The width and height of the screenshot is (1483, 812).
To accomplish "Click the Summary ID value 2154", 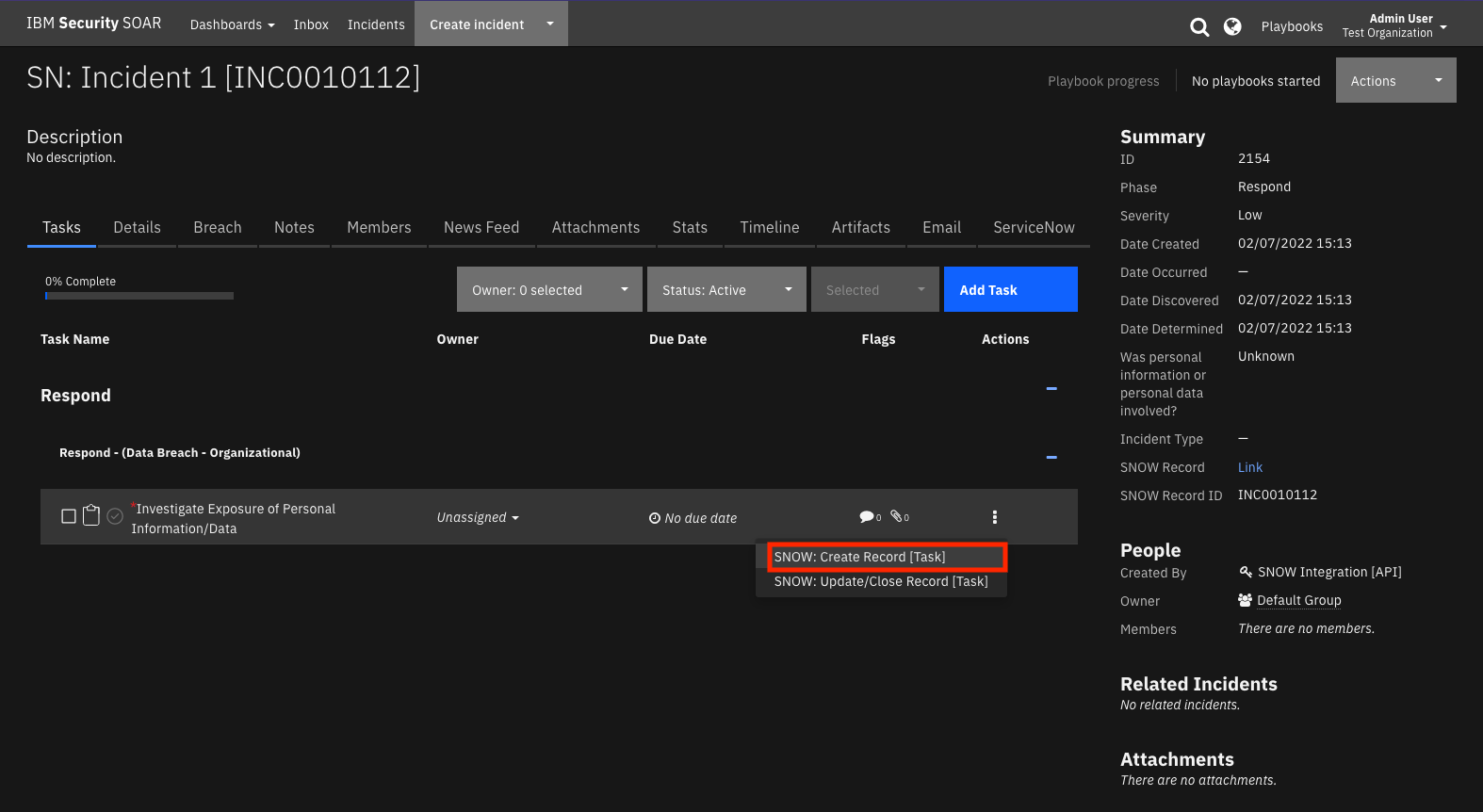I will (x=1254, y=158).
